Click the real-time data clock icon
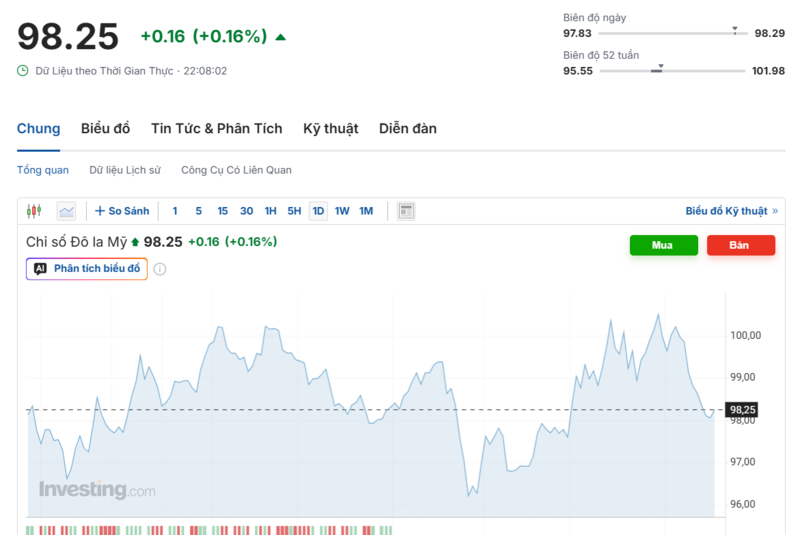This screenshot has height=535, width=800. click(x=23, y=71)
